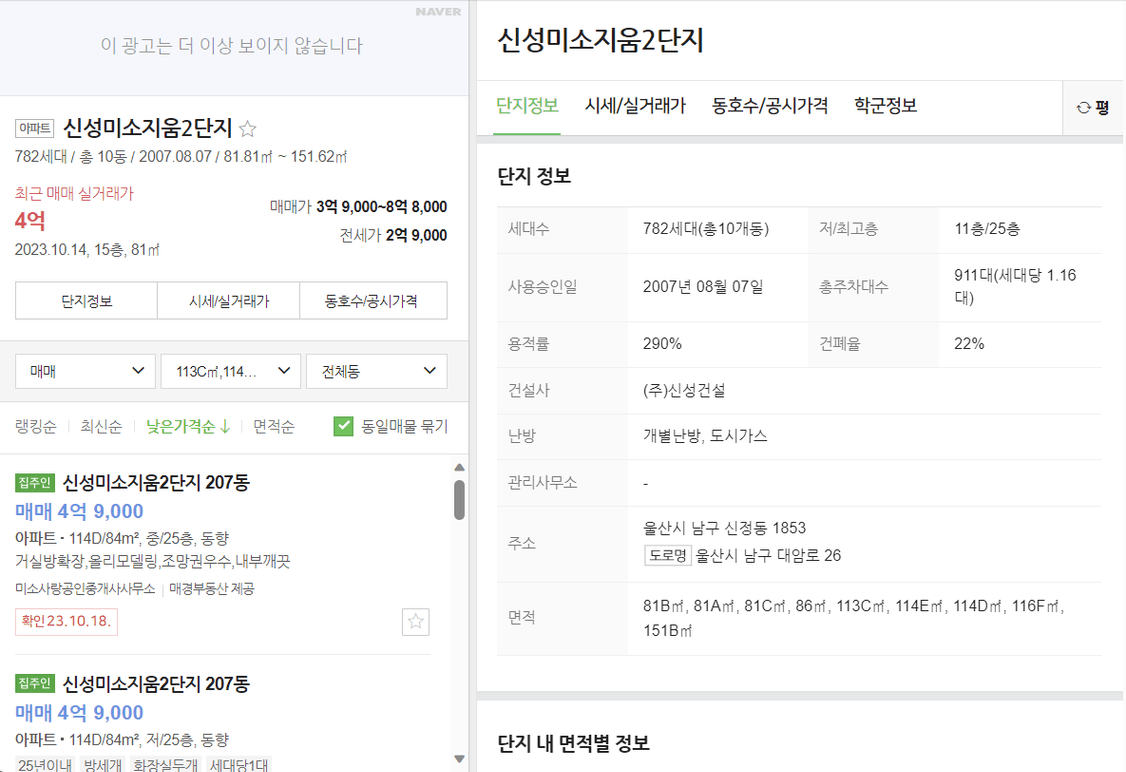Click the 낮은가격순 sort option
Viewport: 1126px width, 772px height.
(188, 427)
